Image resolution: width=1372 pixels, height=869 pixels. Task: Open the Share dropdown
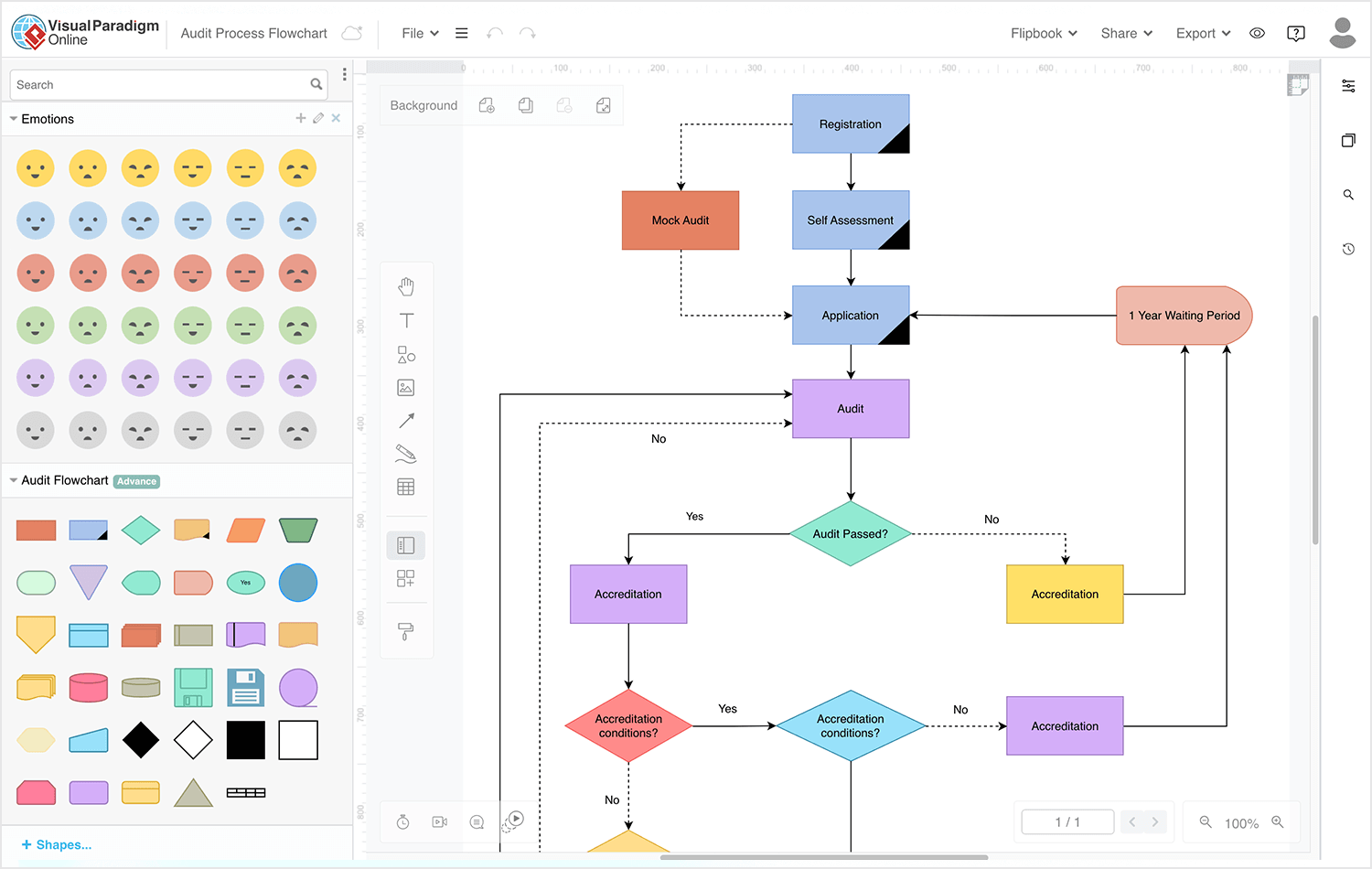(1127, 33)
